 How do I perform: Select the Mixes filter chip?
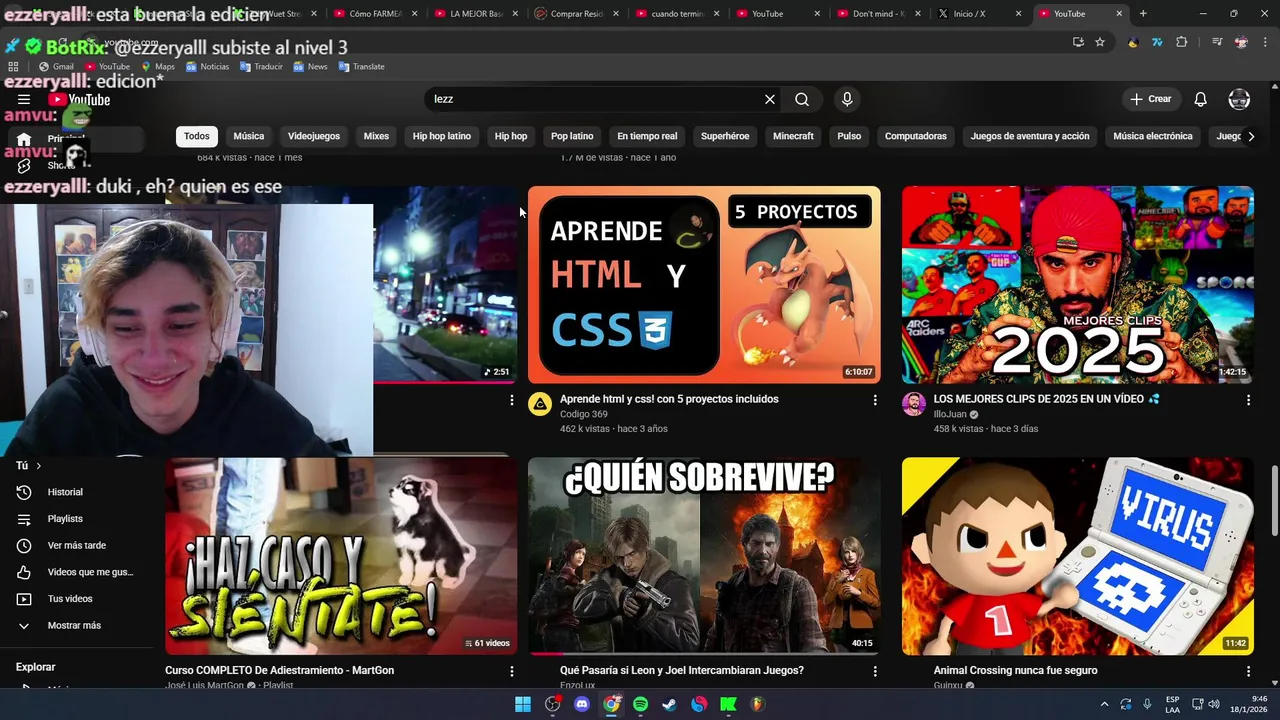pyautogui.click(x=376, y=136)
